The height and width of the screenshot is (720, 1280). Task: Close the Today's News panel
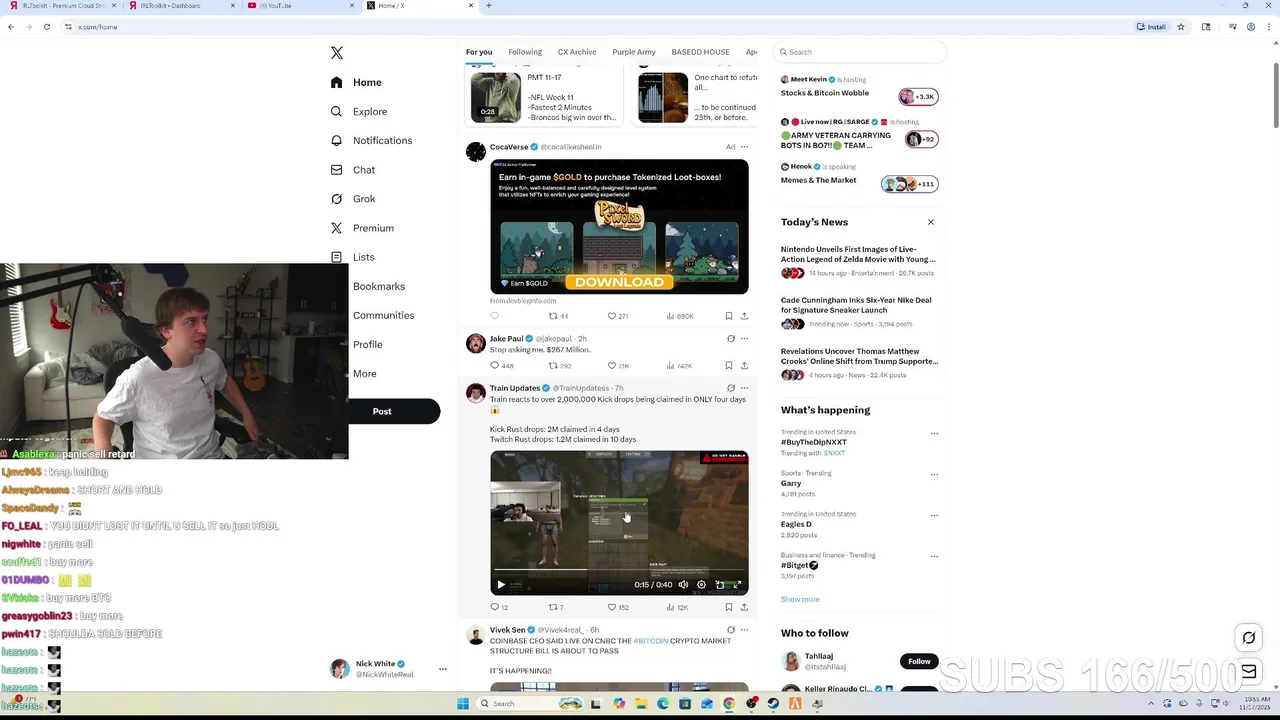931,222
